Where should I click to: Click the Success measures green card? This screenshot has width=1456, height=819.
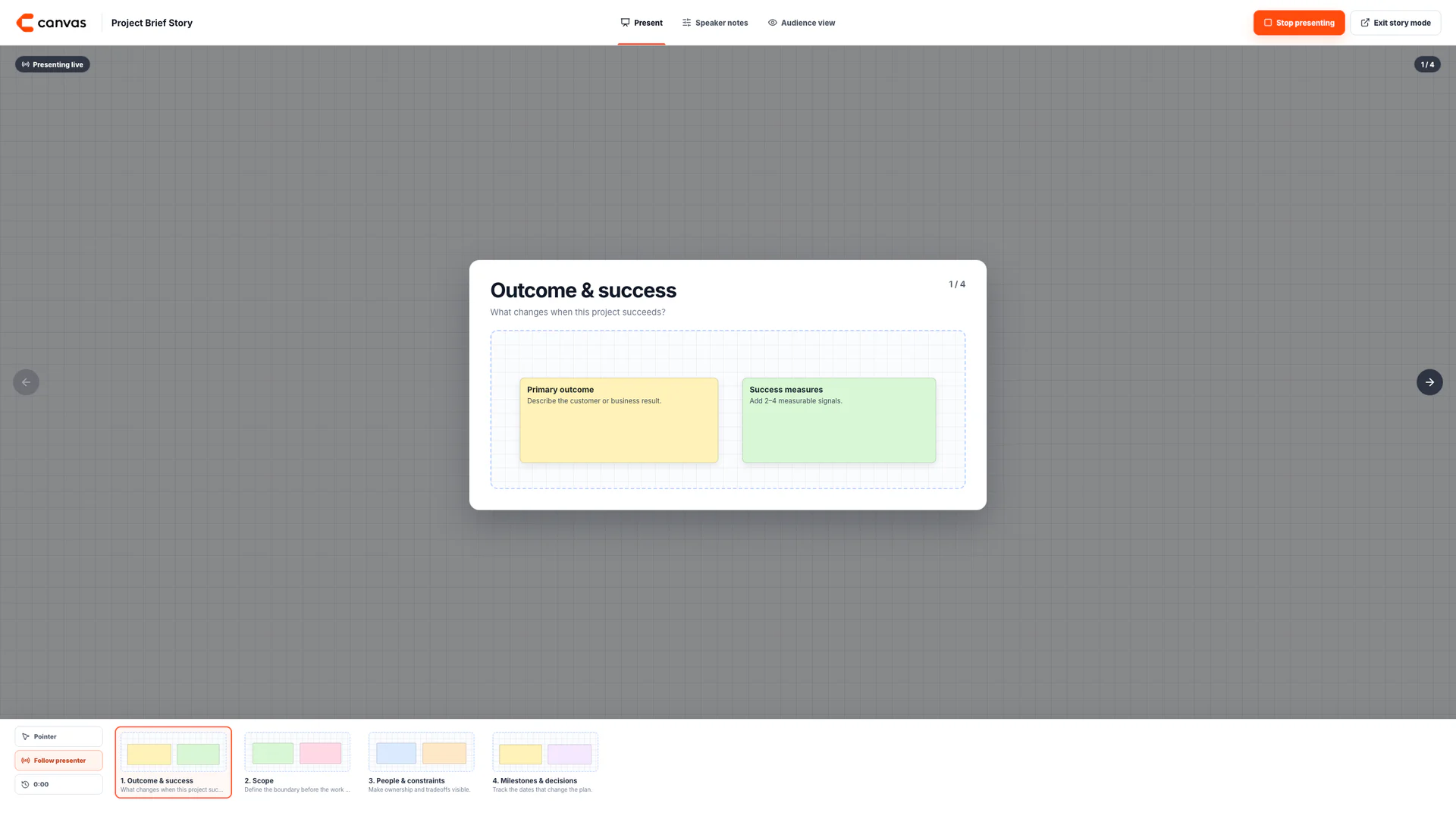click(x=839, y=420)
